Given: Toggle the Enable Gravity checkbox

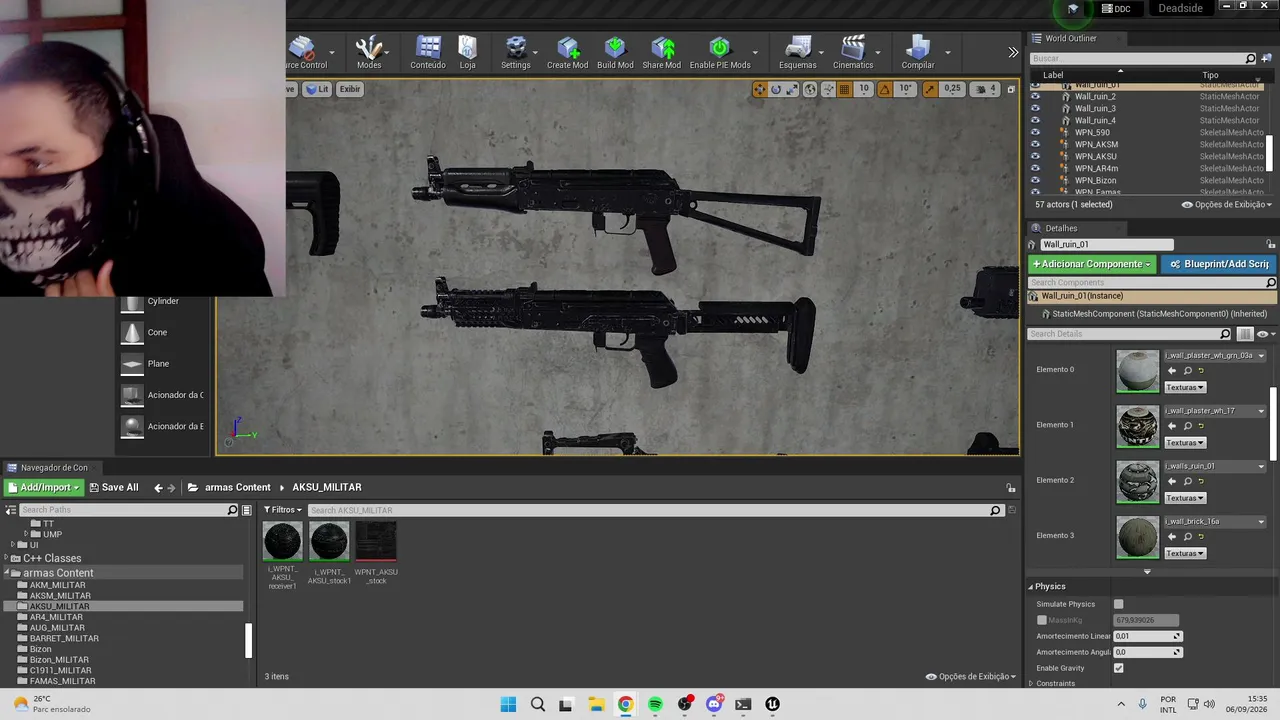Looking at the screenshot, I should (1118, 668).
